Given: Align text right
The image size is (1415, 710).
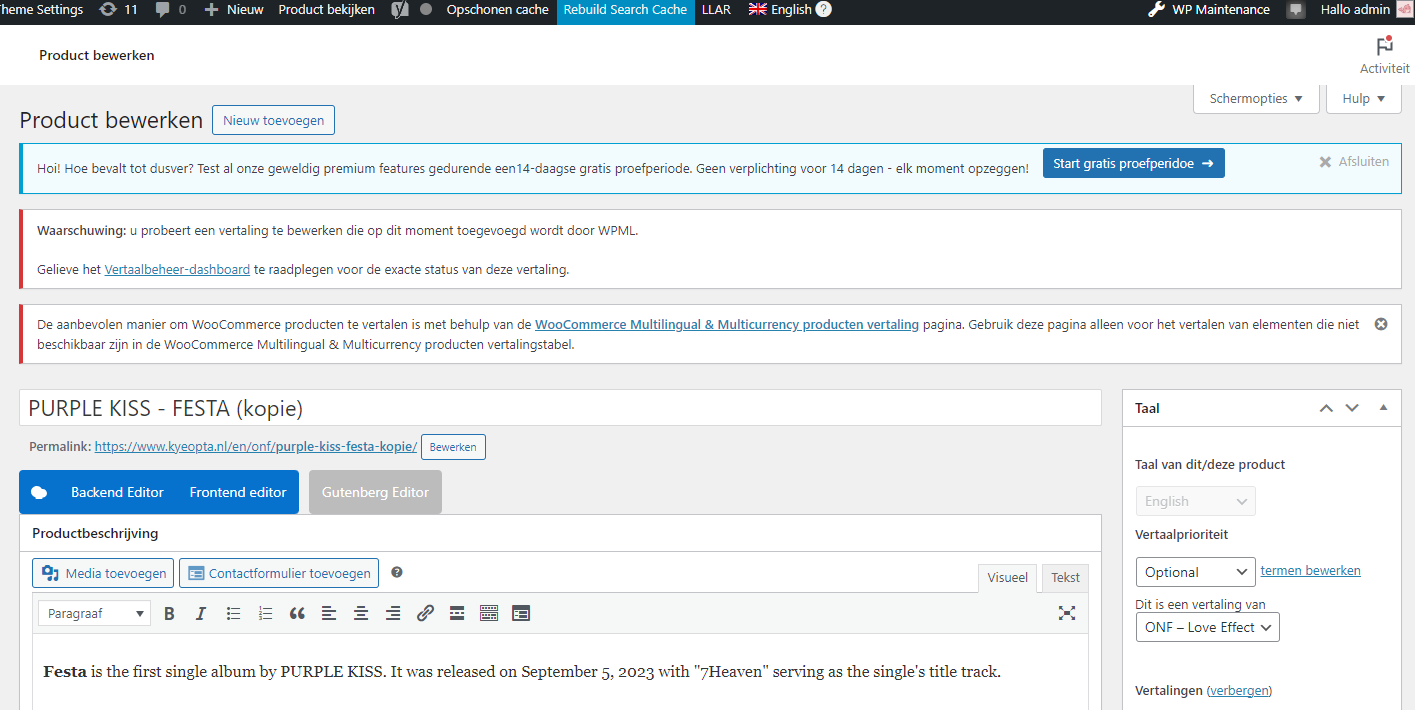Looking at the screenshot, I should click(x=393, y=613).
